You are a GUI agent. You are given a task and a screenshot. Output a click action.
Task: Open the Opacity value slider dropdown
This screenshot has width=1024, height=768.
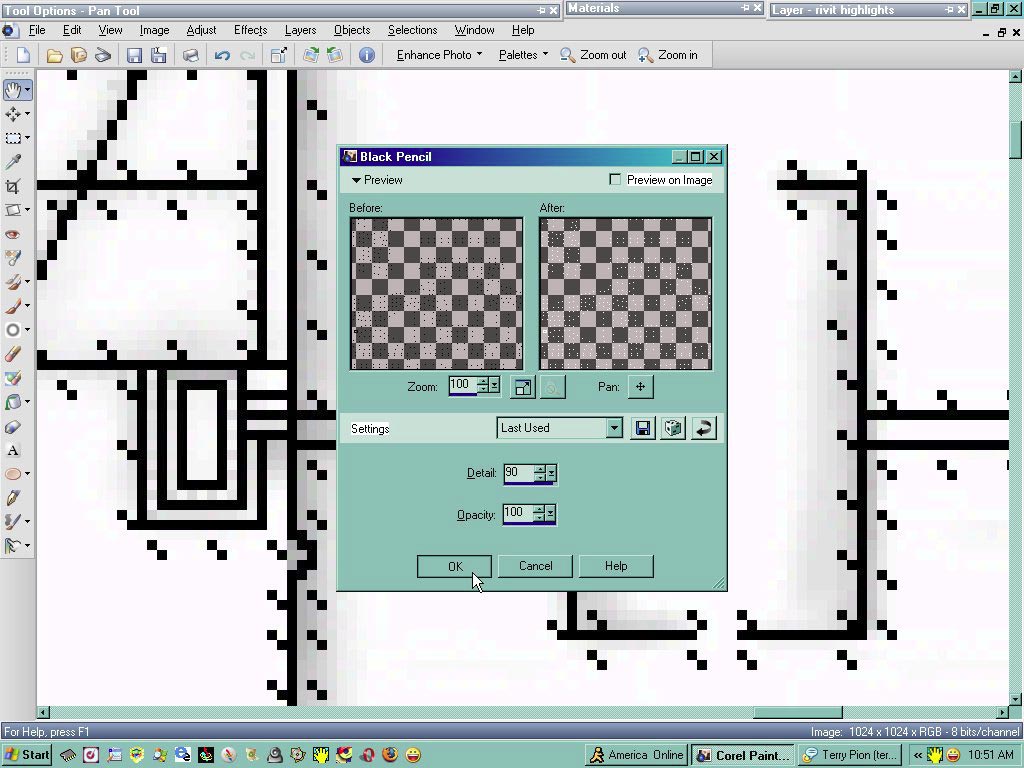click(551, 513)
